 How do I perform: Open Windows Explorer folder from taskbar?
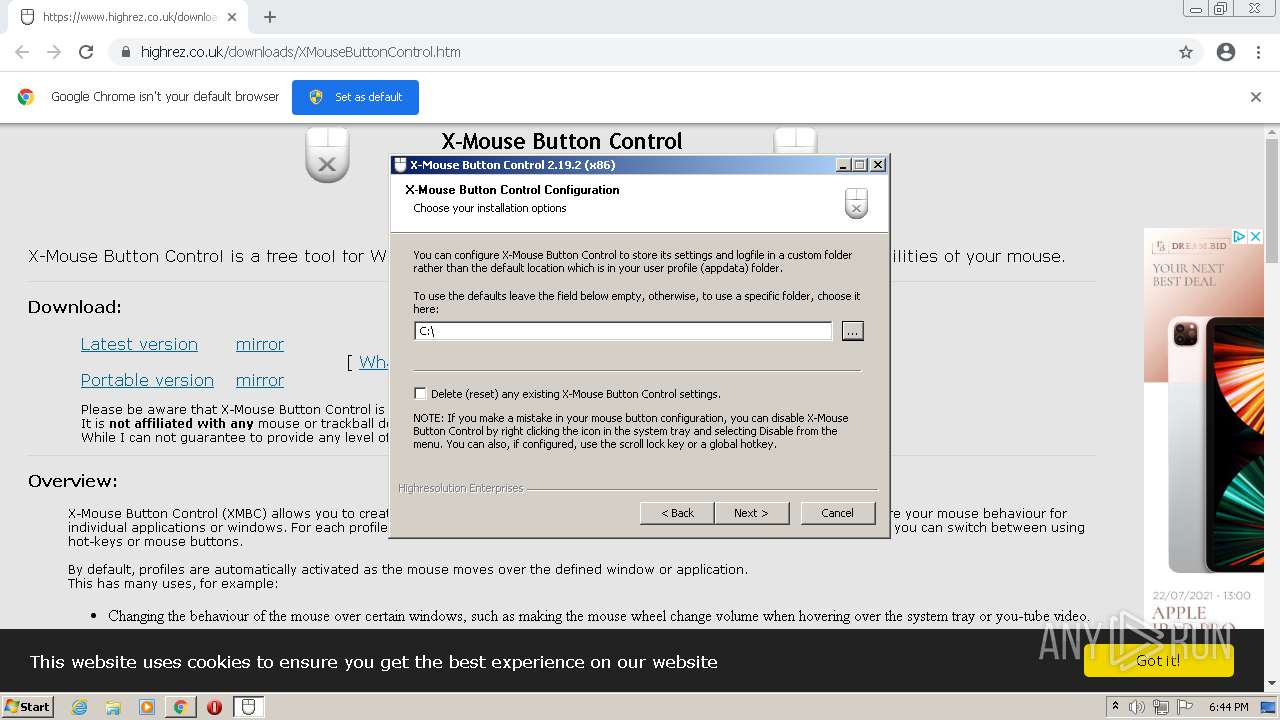pyautogui.click(x=113, y=707)
